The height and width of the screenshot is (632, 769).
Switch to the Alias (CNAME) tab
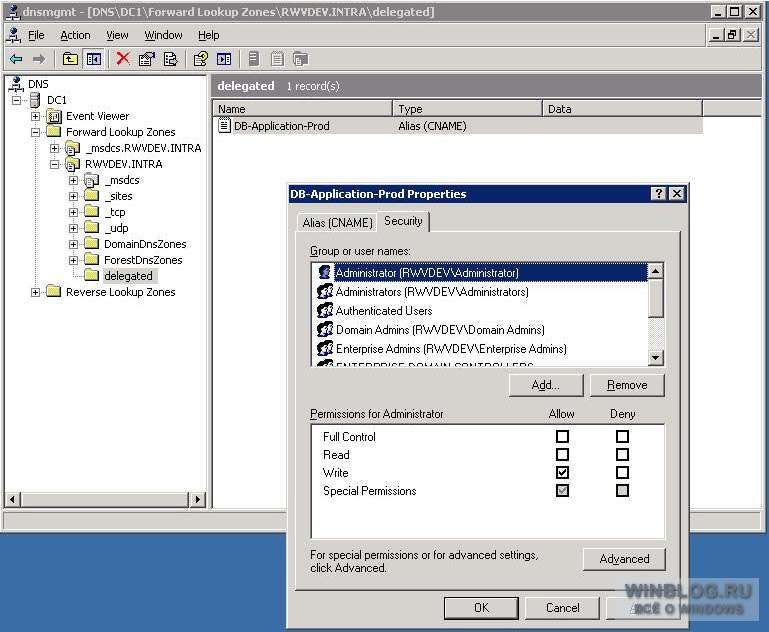(337, 223)
